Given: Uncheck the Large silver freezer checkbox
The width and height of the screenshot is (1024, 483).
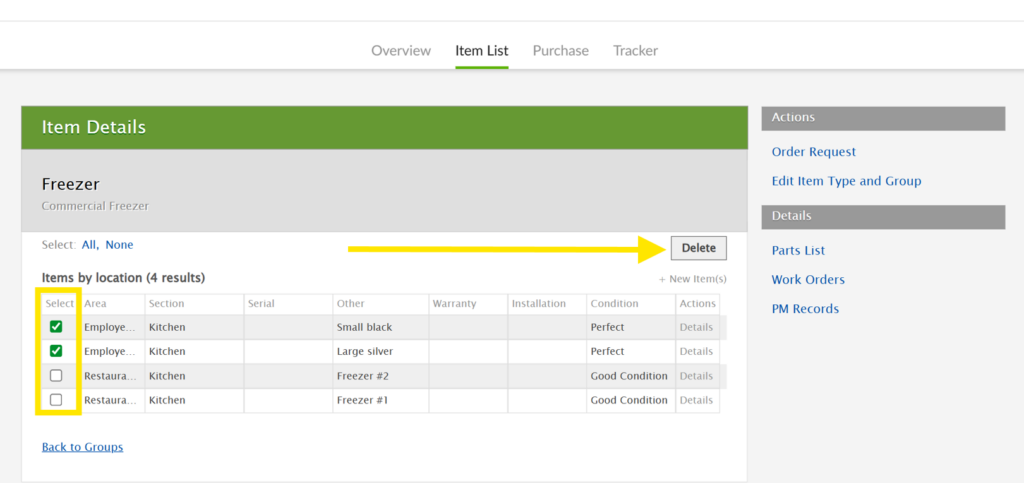Looking at the screenshot, I should coord(56,351).
